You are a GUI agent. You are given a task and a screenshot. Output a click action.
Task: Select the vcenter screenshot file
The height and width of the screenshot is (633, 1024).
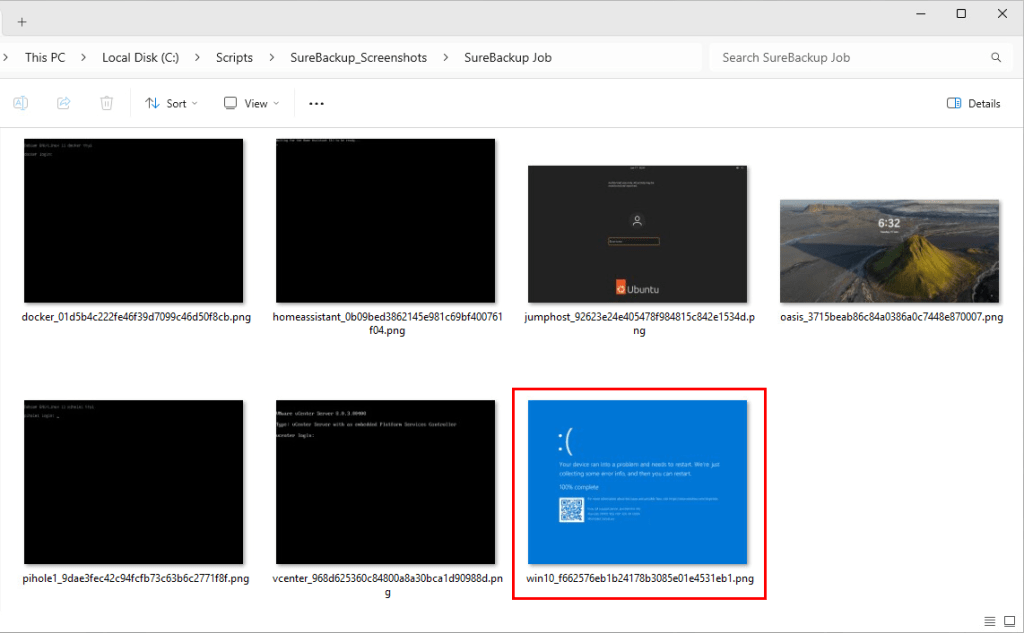pyautogui.click(x=385, y=480)
